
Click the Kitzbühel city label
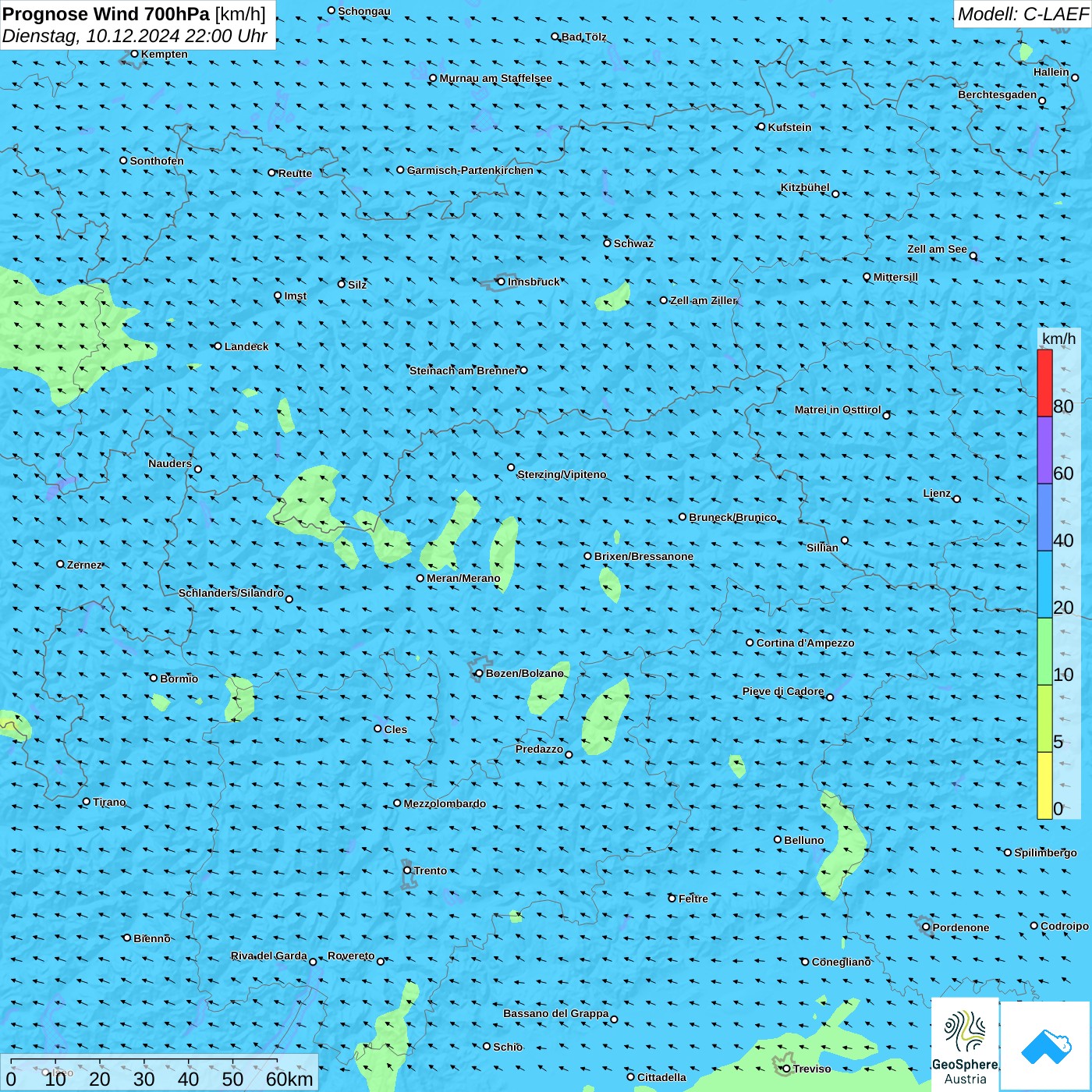point(805,187)
